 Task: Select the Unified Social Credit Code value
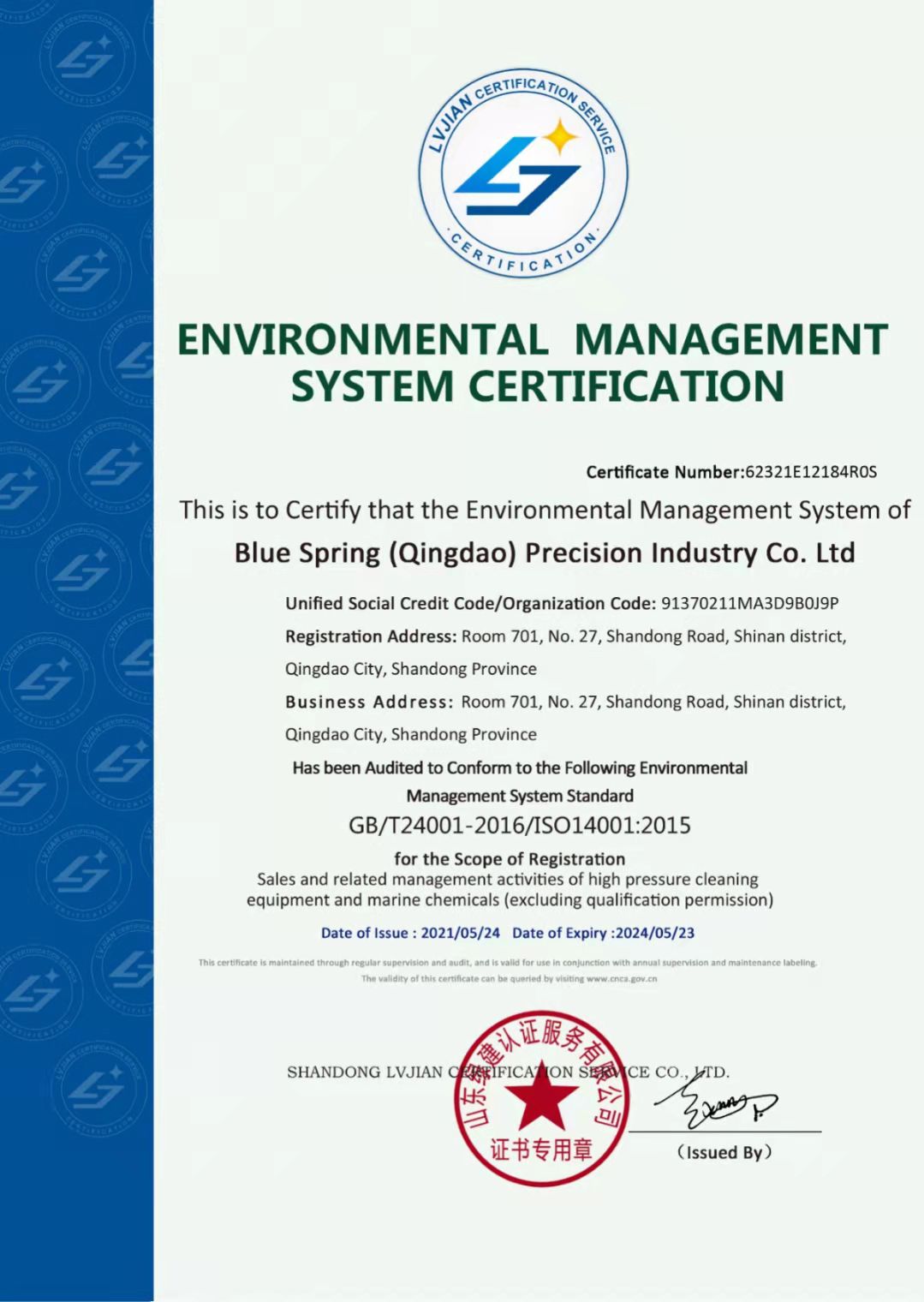click(749, 603)
